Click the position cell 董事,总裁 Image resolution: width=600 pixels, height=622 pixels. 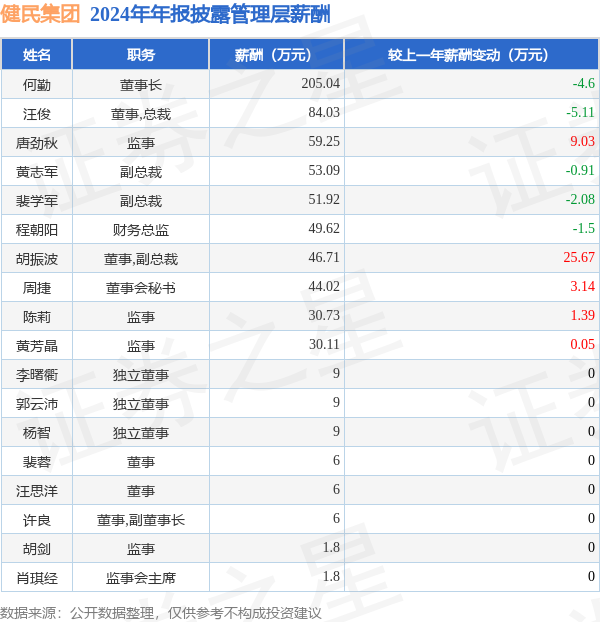141,114
